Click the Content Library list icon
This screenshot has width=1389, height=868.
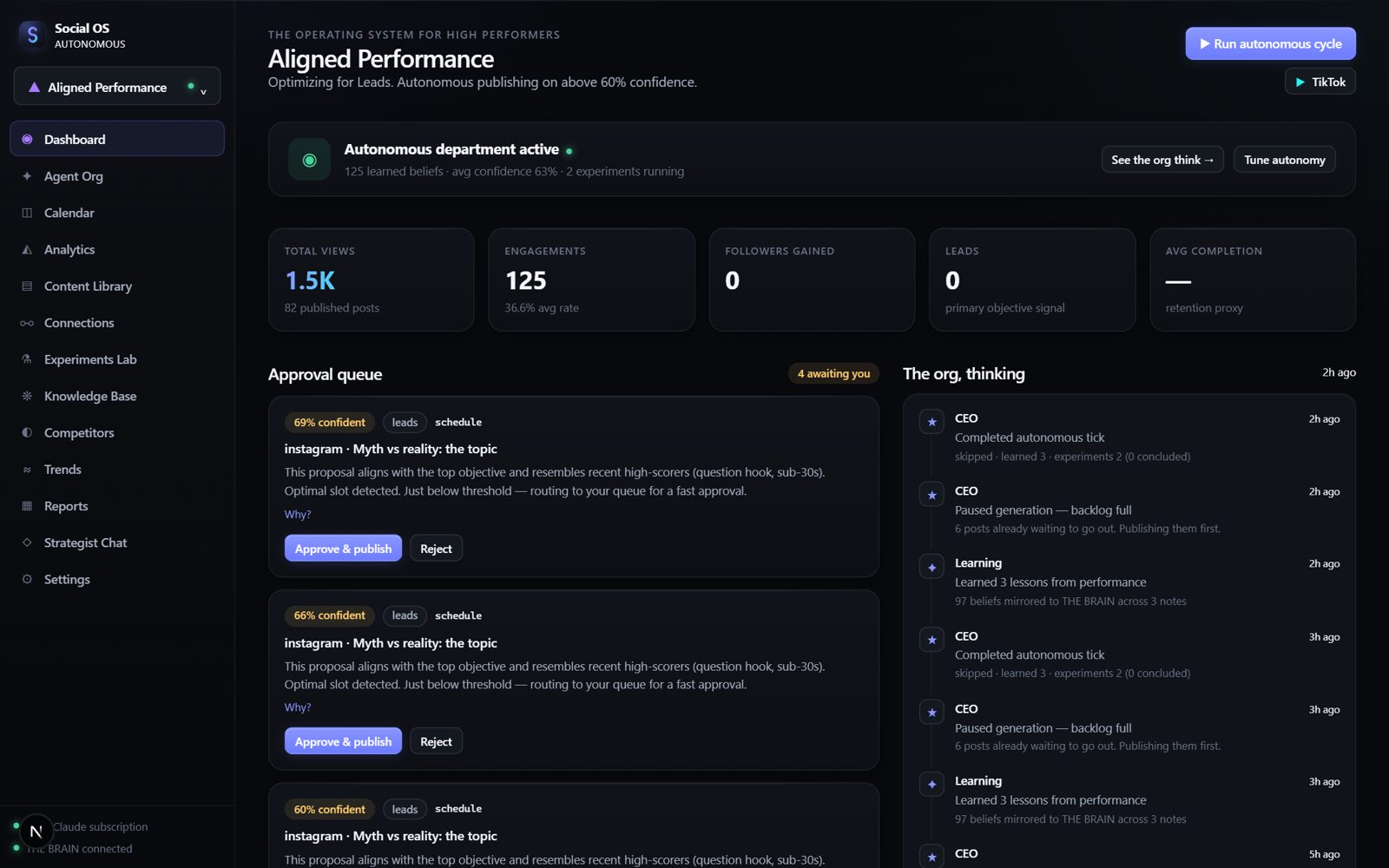[27, 286]
